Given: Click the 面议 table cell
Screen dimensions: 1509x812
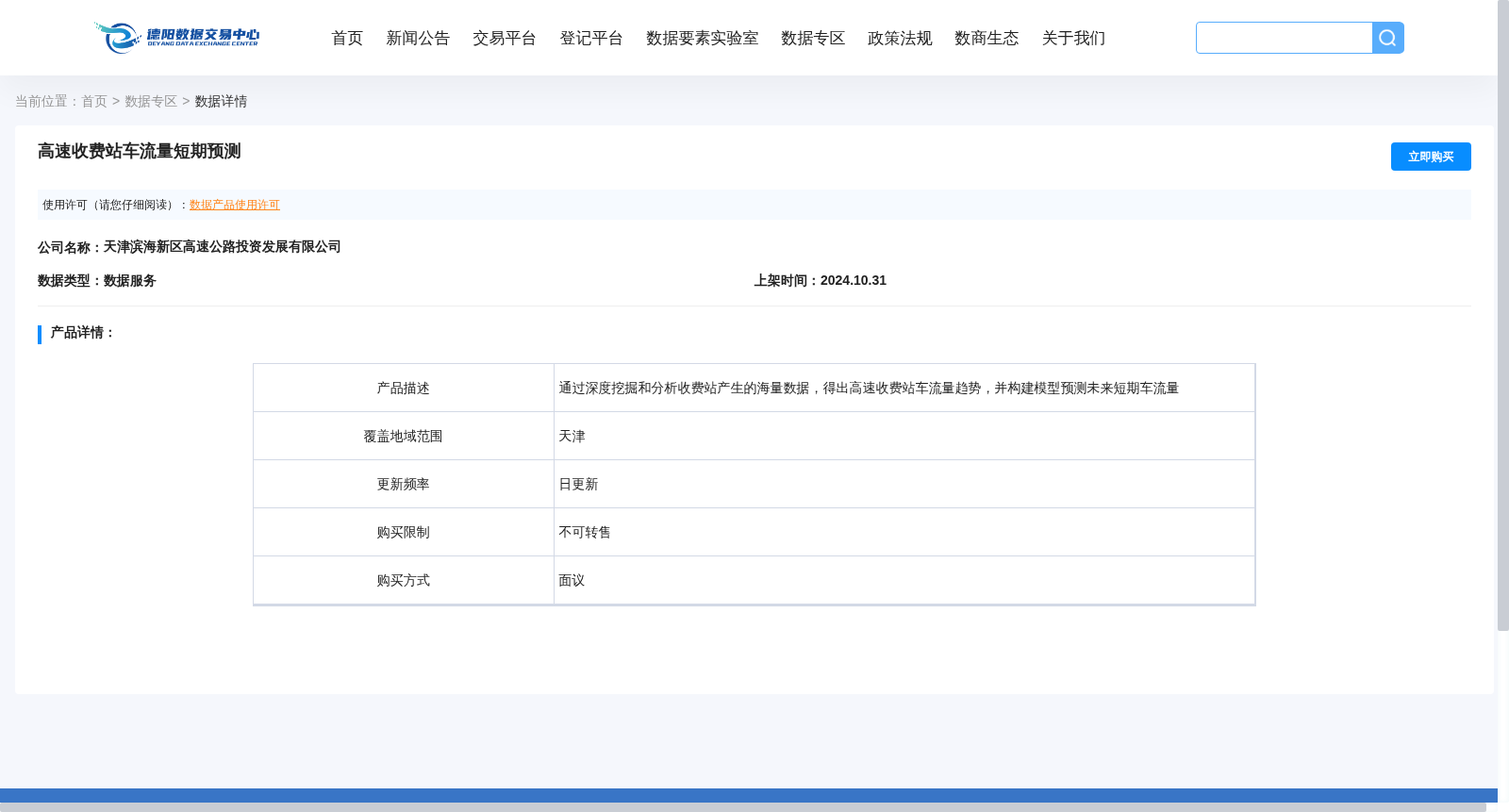Looking at the screenshot, I should pos(904,580).
